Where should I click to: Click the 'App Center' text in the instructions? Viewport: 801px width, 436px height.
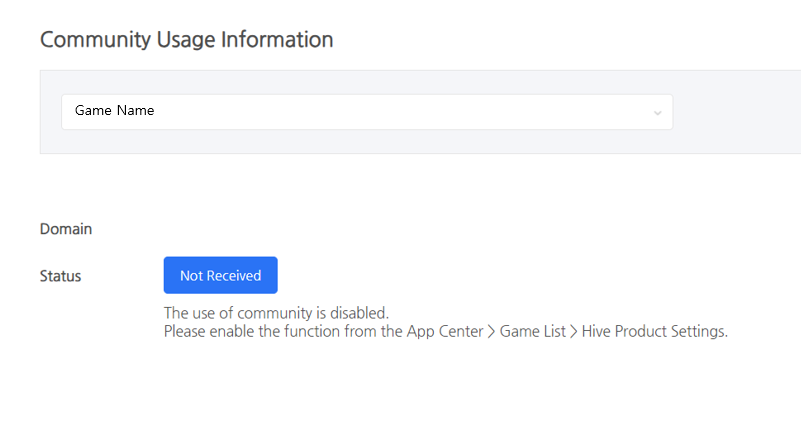point(445,331)
